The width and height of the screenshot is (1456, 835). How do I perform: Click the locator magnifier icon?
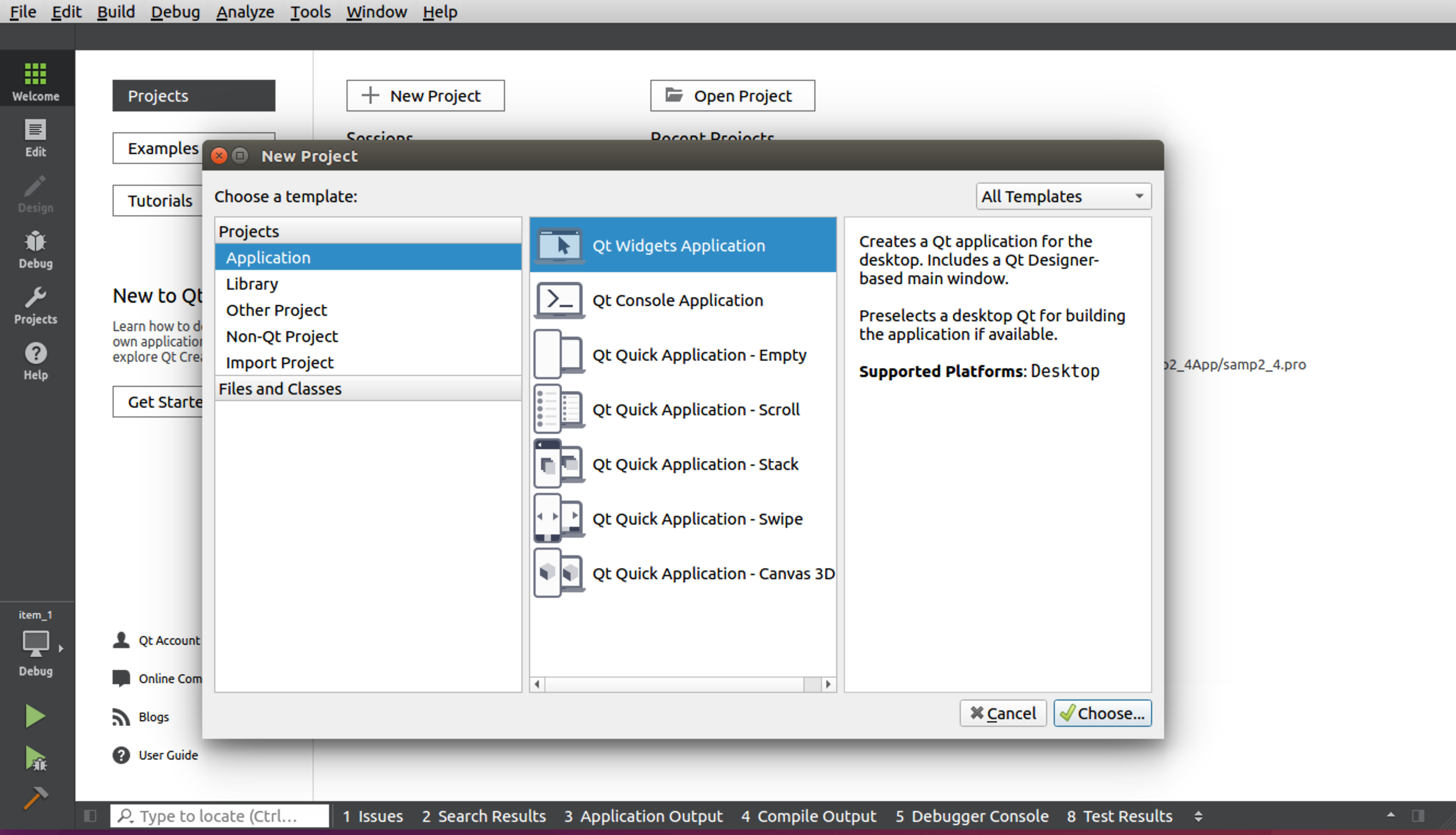point(126,816)
